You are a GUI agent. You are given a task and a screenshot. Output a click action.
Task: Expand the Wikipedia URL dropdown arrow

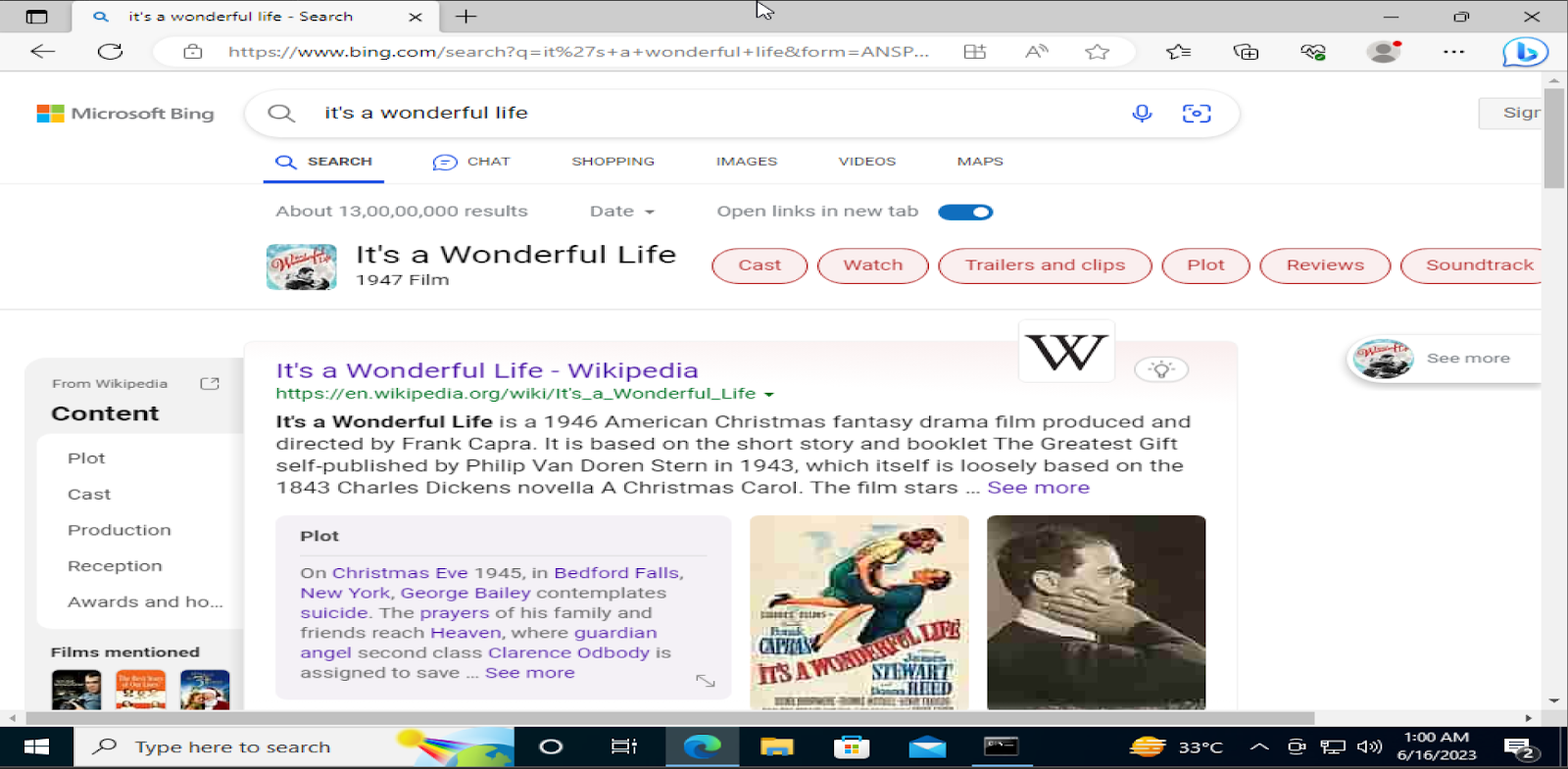coord(769,395)
